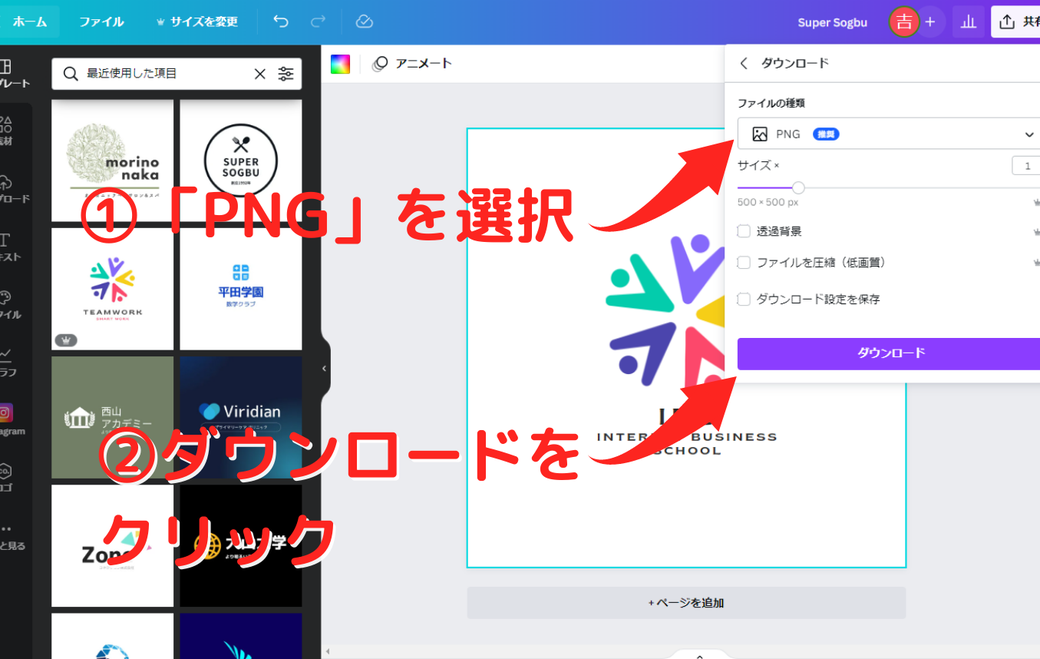Screen dimensions: 1040x659
Task: Open the PNG file type dropdown
Action: click(888, 134)
